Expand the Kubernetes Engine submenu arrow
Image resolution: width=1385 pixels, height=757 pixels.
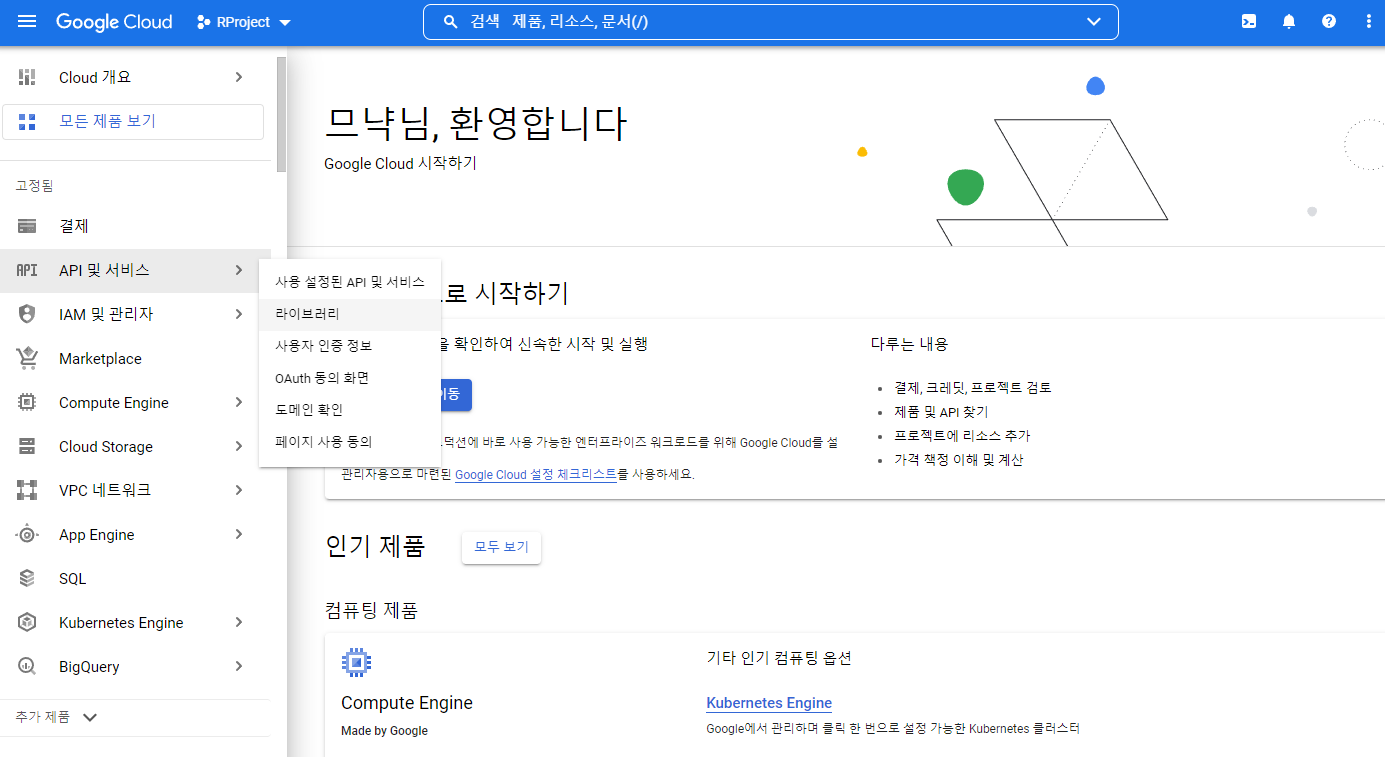pyautogui.click(x=238, y=622)
